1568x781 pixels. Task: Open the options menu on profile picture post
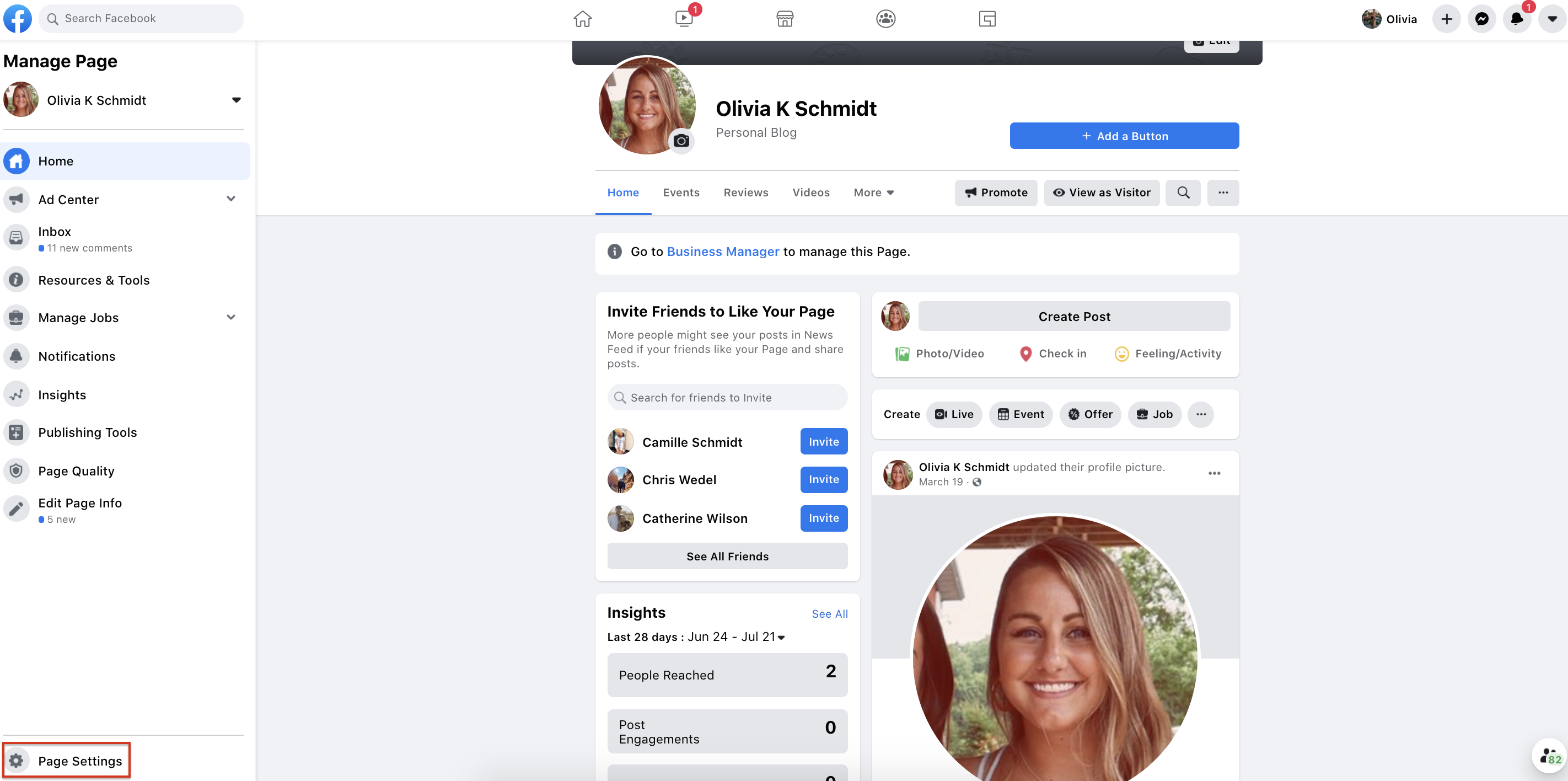coord(1215,473)
